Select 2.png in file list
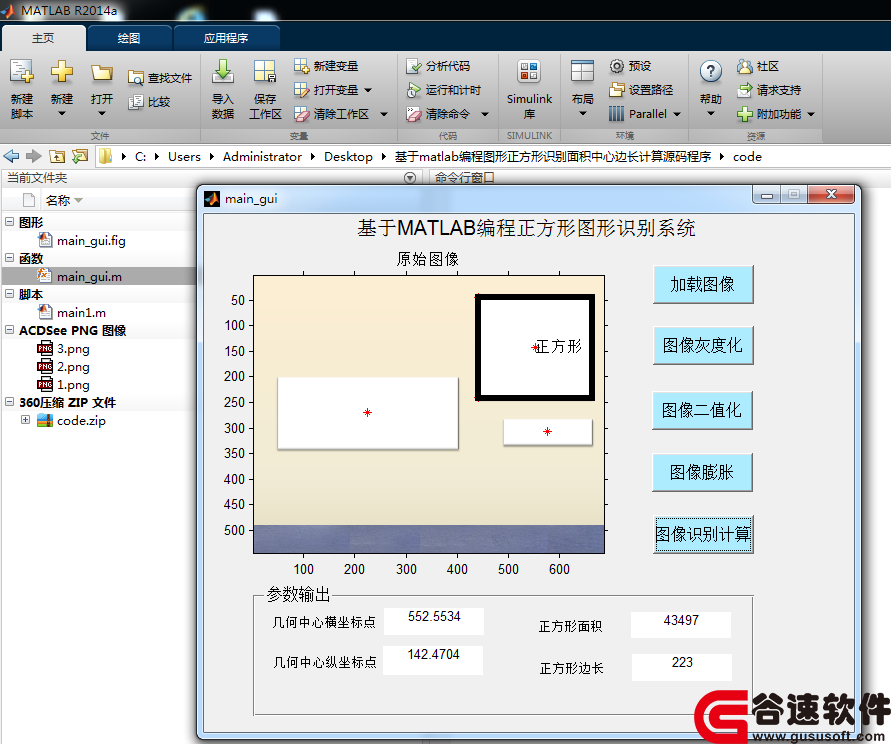The image size is (891, 744). pos(73,367)
